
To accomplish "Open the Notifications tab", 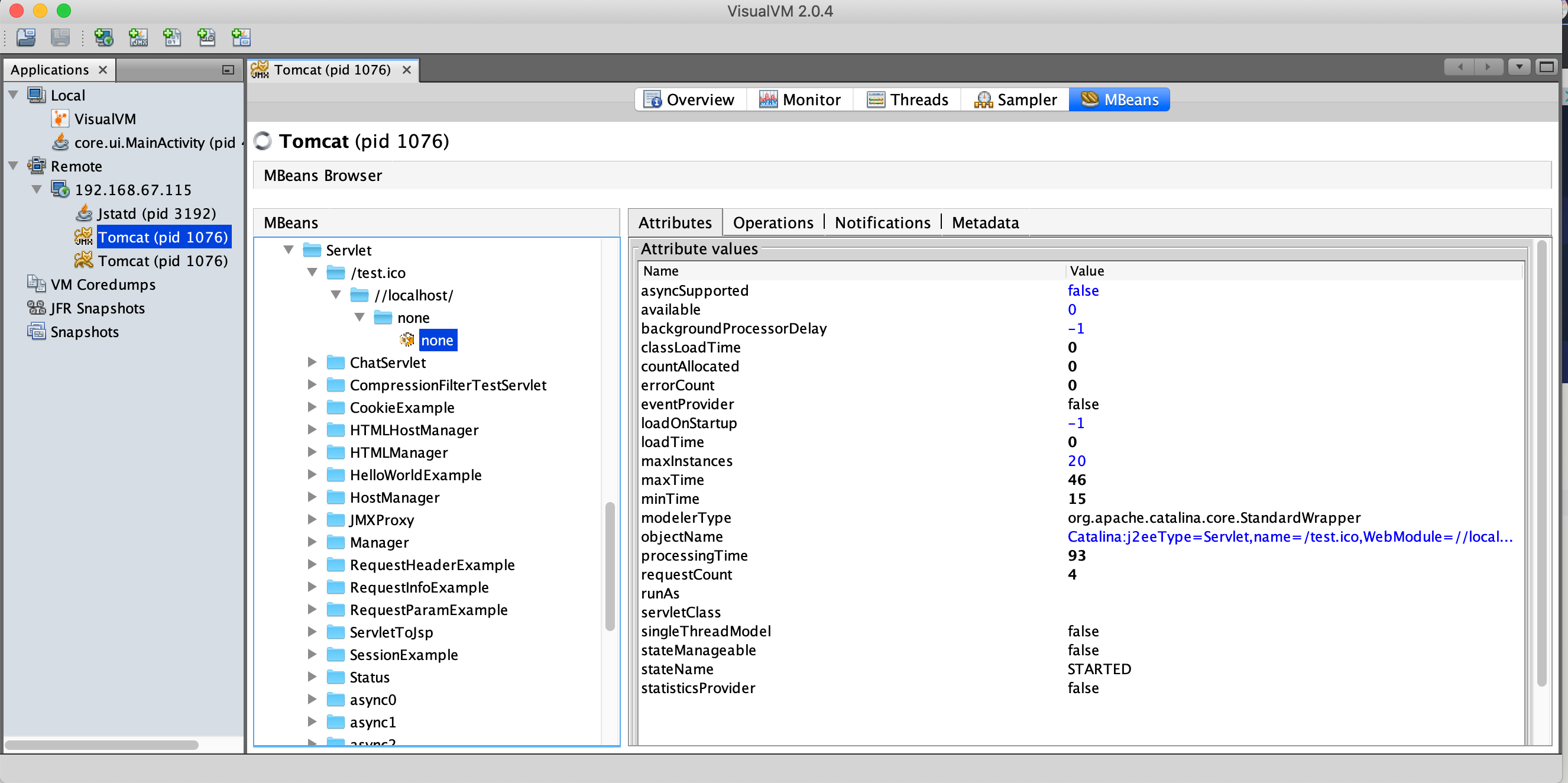I will click(883, 223).
